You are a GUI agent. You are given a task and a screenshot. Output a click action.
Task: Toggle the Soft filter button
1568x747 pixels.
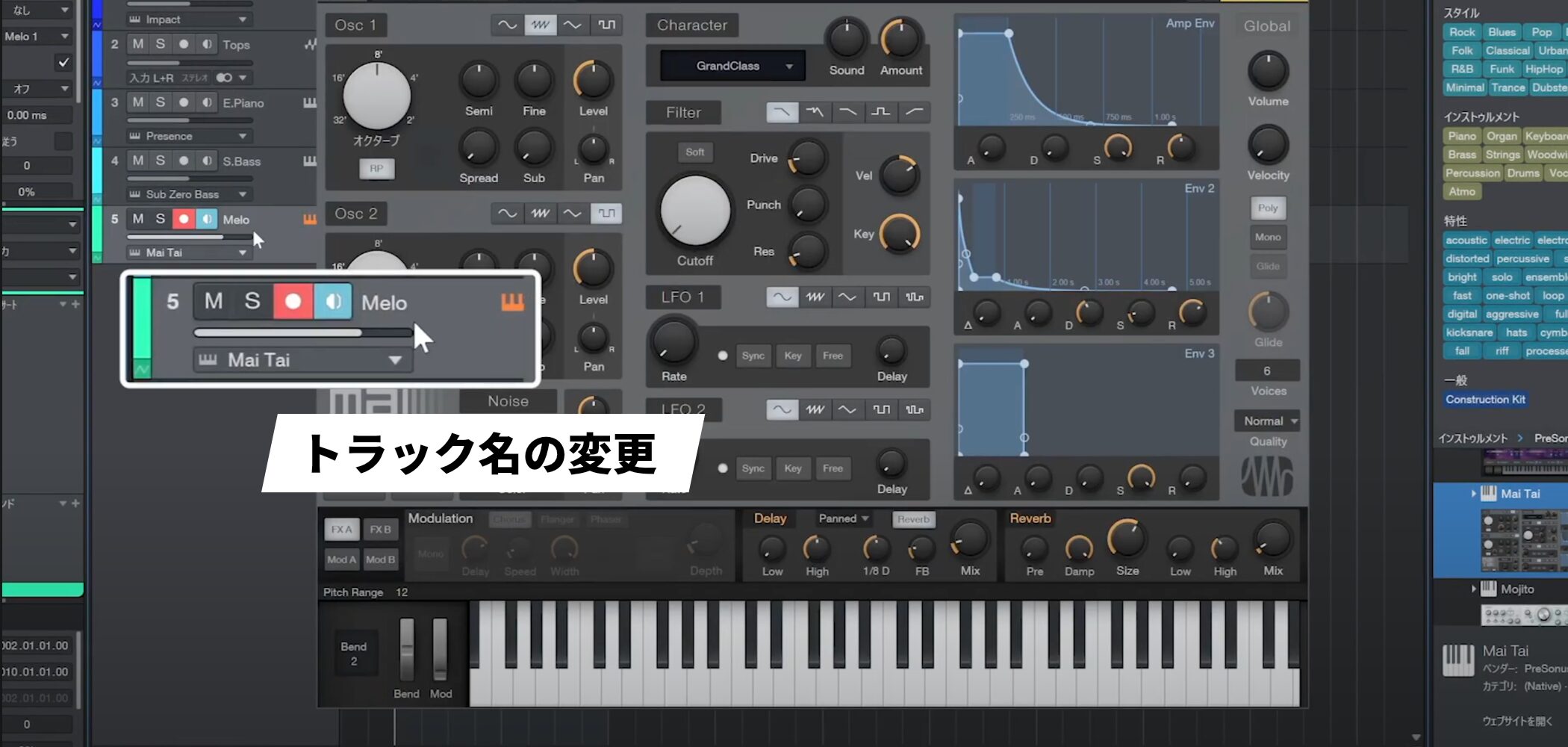(694, 152)
